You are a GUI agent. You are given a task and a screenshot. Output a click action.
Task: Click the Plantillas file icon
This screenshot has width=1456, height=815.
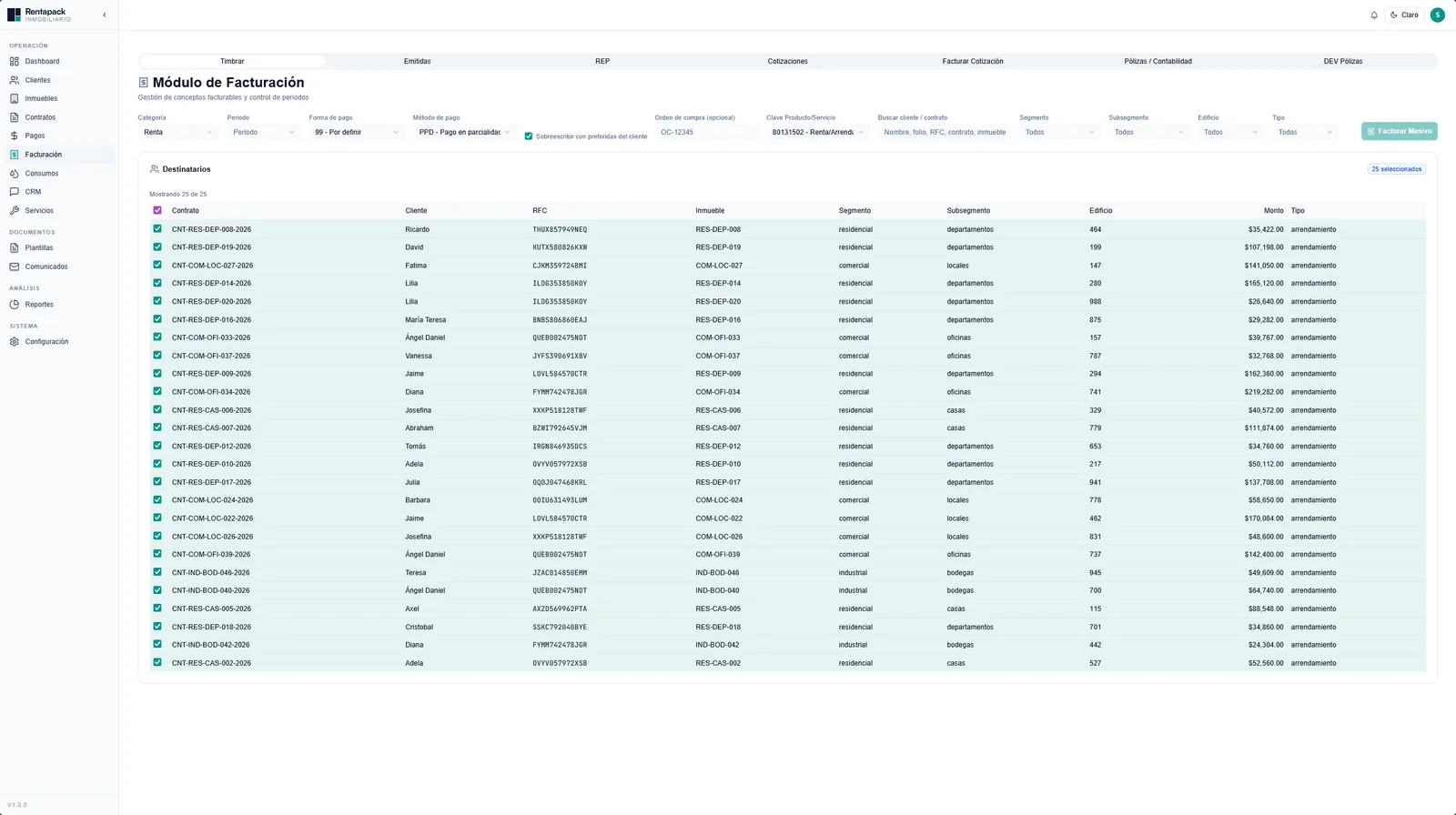(x=15, y=247)
